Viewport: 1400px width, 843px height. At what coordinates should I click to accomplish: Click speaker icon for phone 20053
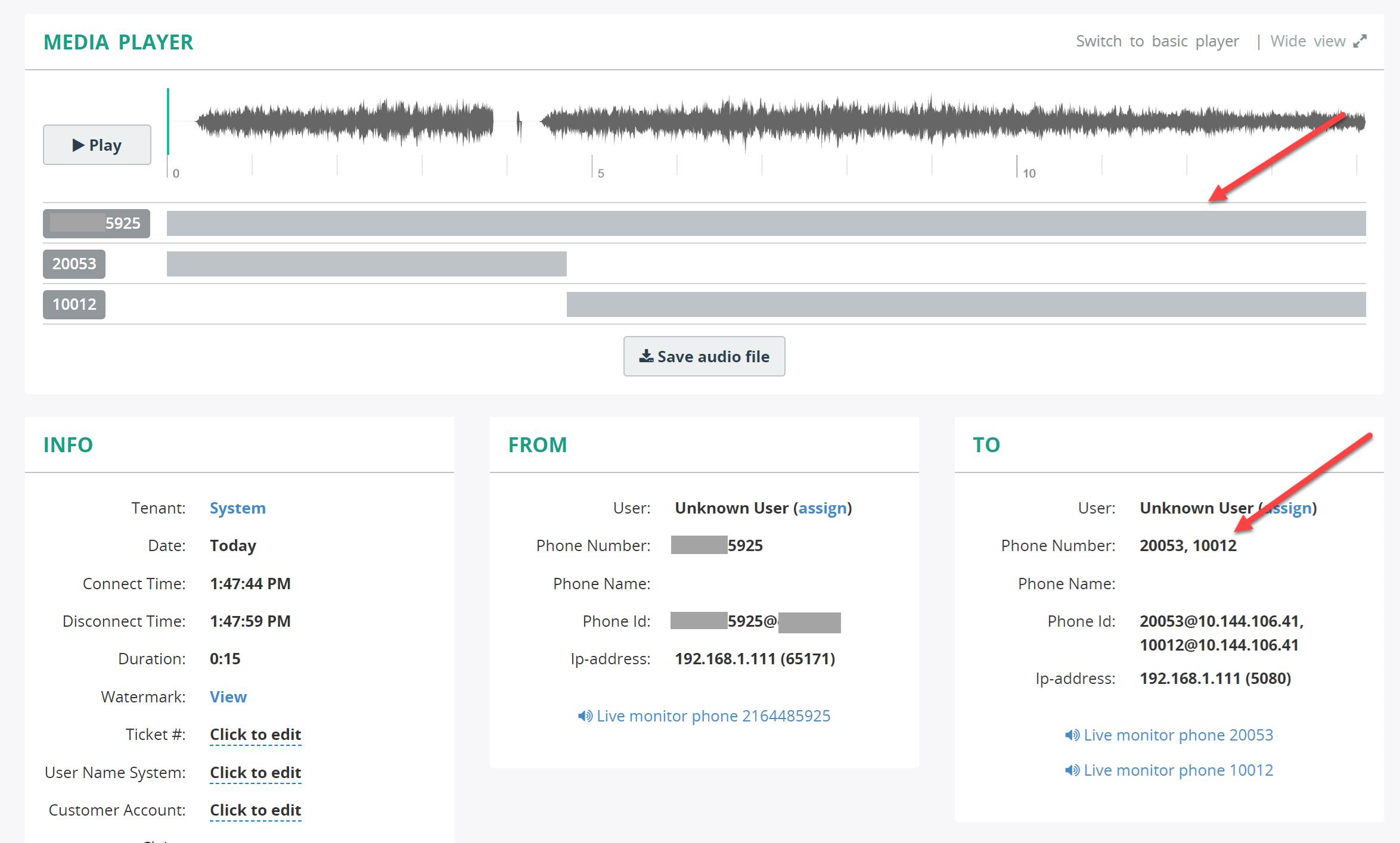pos(1072,735)
